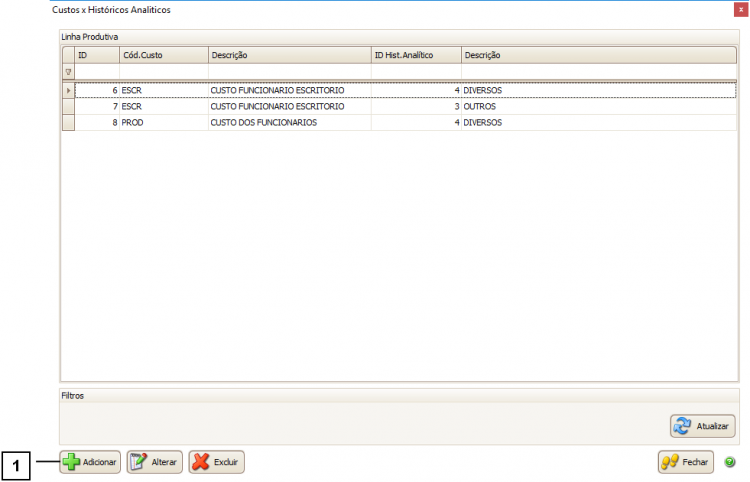This screenshot has width=750, height=482.
Task: Select the CUSTO DOS FUNCIONARIOS row
Action: 264,122
